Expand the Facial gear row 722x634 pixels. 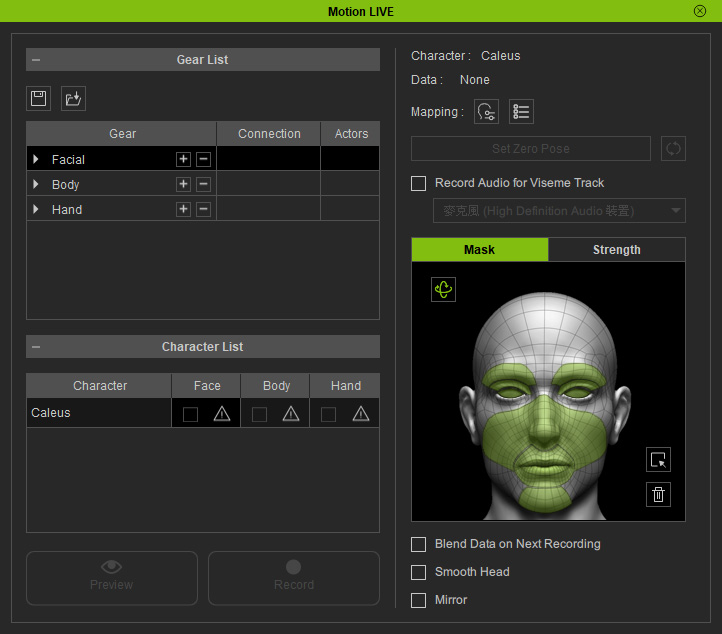[36, 159]
